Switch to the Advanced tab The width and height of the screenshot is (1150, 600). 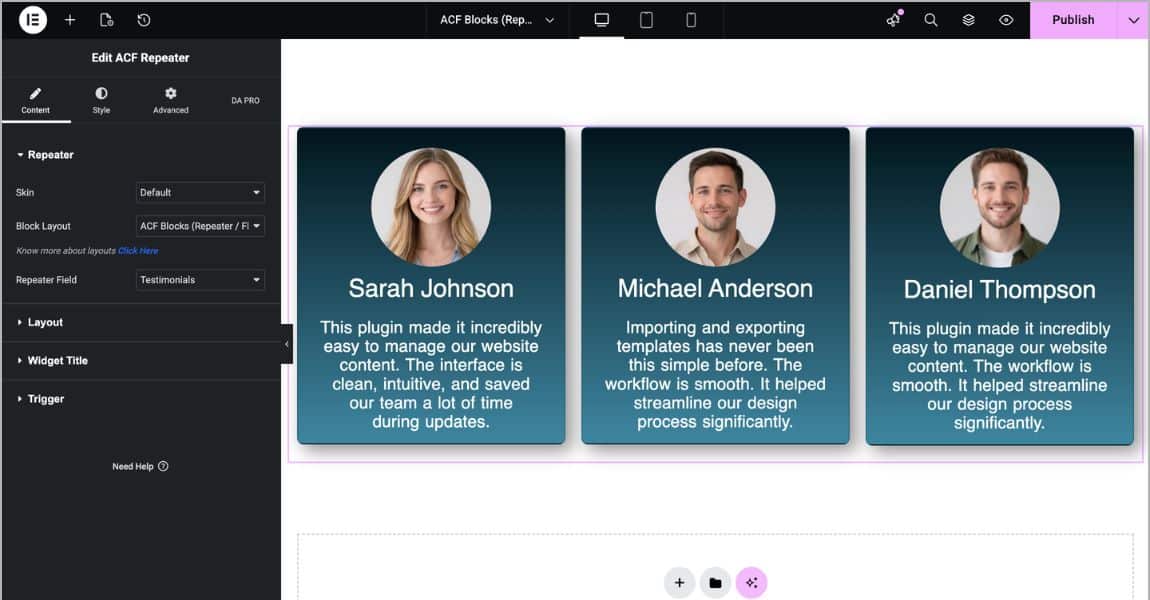pyautogui.click(x=171, y=100)
